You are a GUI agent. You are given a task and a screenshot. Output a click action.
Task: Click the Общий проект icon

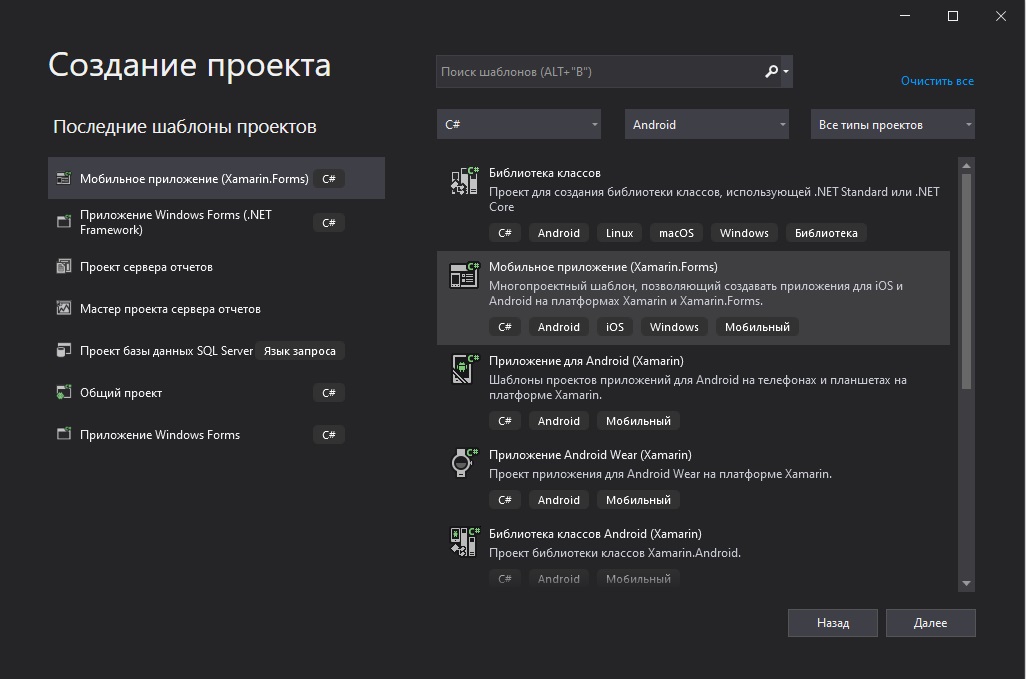point(63,392)
